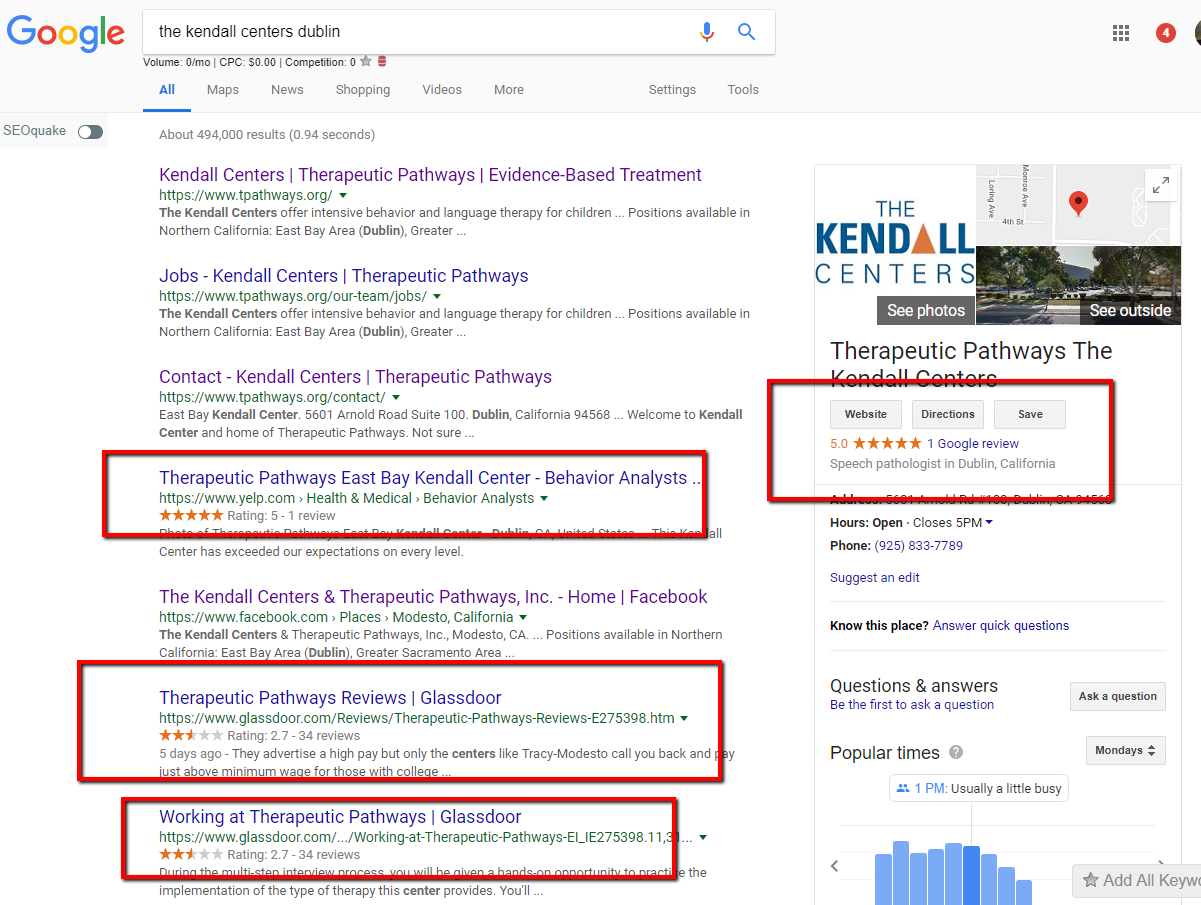The width and height of the screenshot is (1201, 905).
Task: Click the Website button
Action: point(866,414)
